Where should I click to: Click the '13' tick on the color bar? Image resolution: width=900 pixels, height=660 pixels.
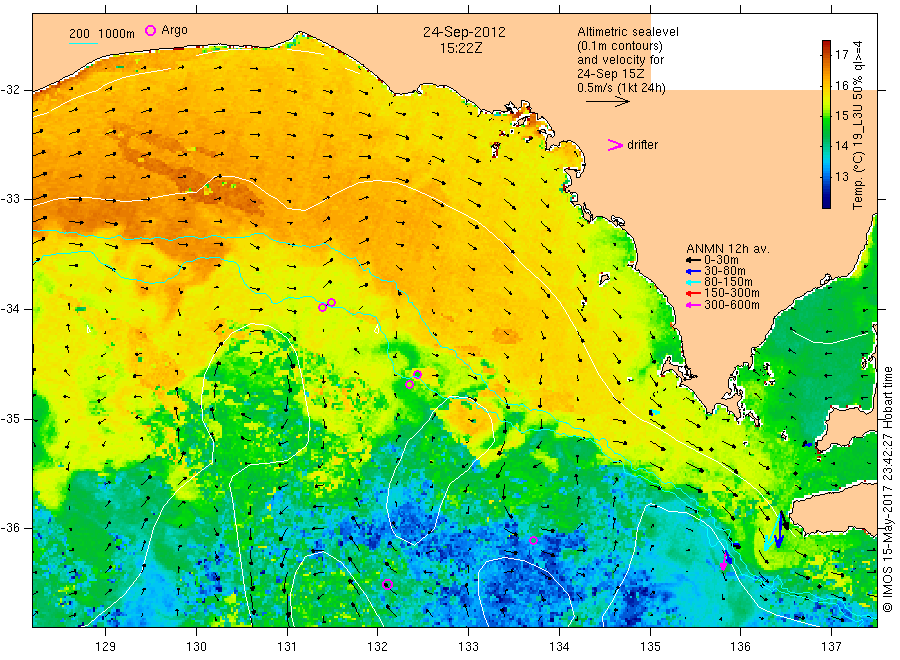(x=841, y=176)
